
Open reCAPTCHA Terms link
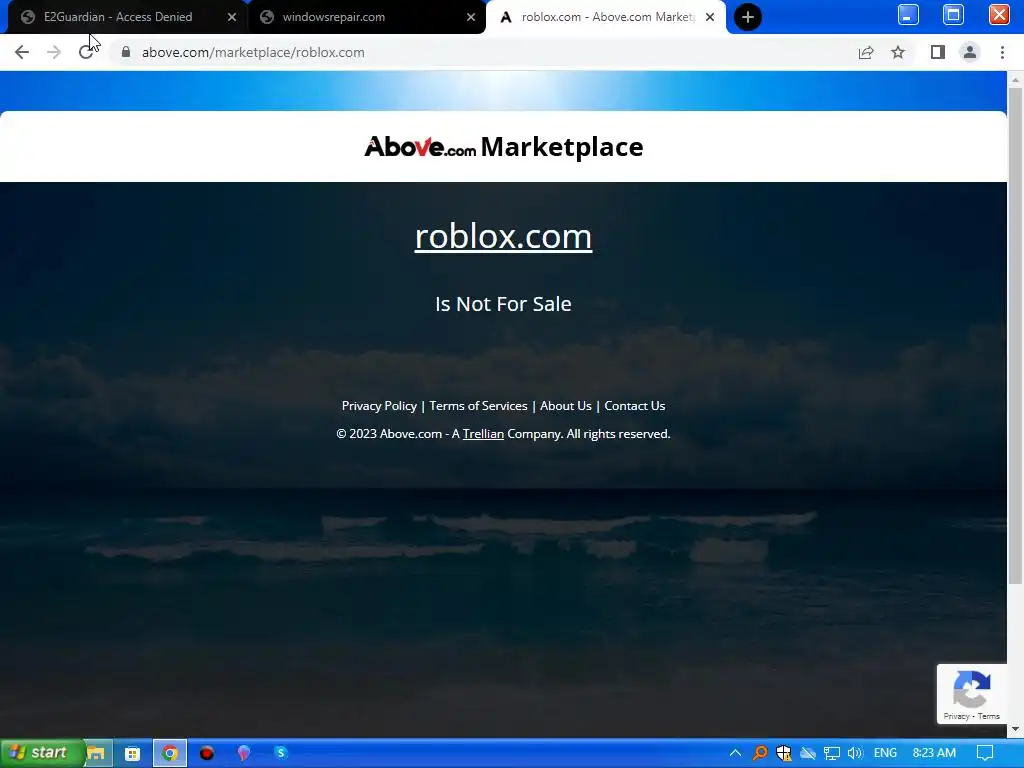pos(989,716)
